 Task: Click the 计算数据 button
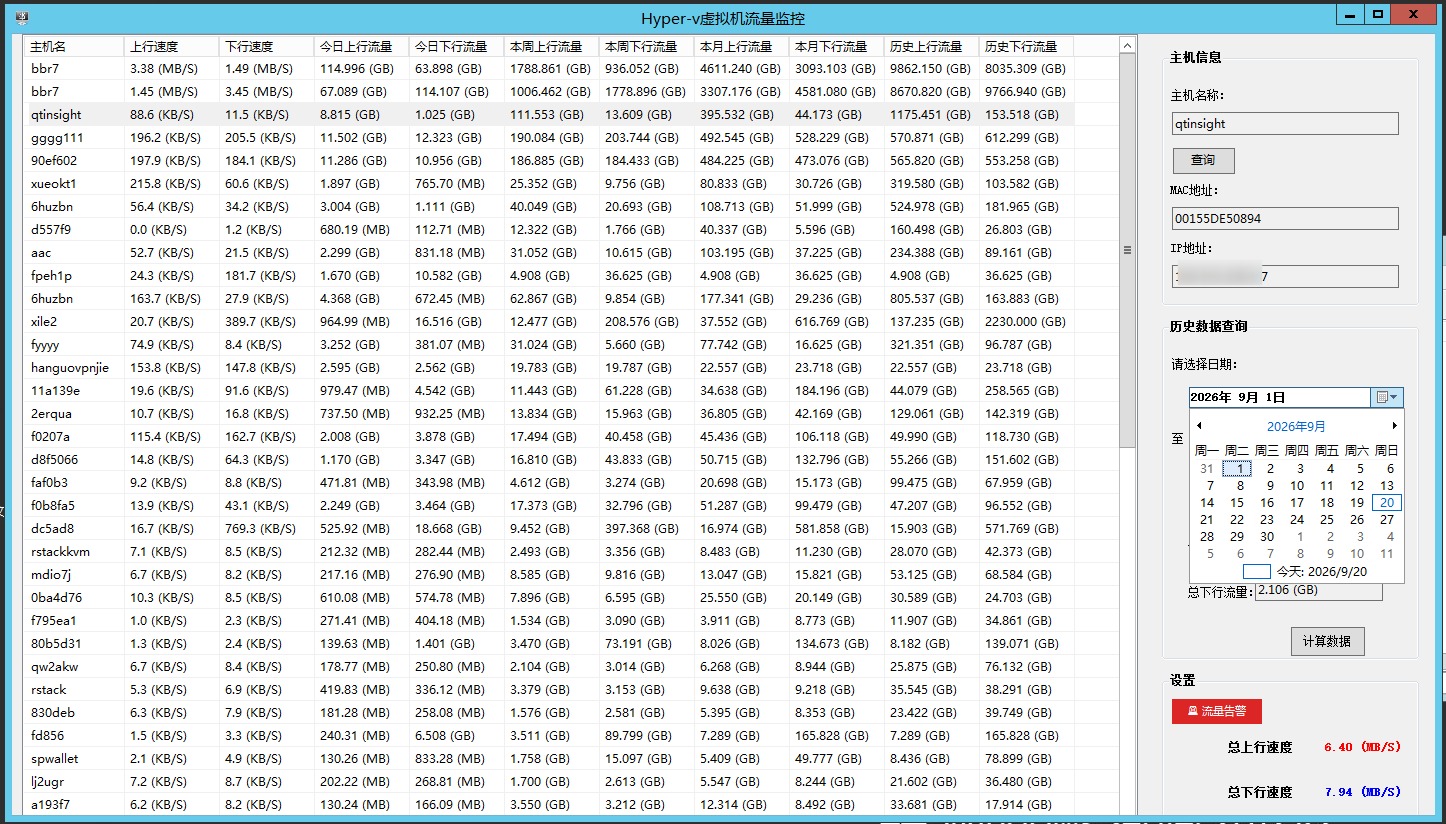pyautogui.click(x=1327, y=641)
